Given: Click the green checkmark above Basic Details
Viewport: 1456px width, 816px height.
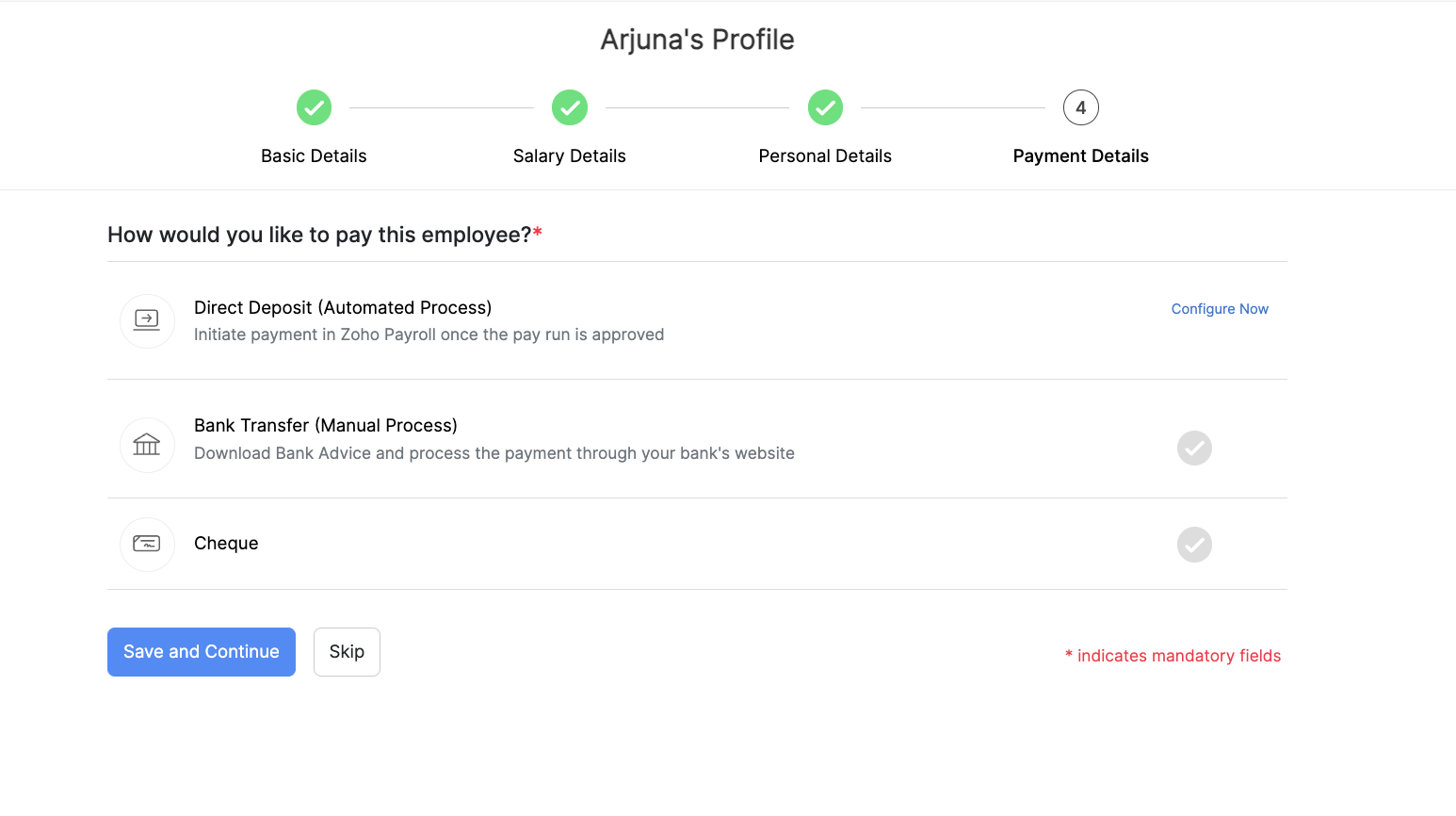Looking at the screenshot, I should [x=314, y=107].
